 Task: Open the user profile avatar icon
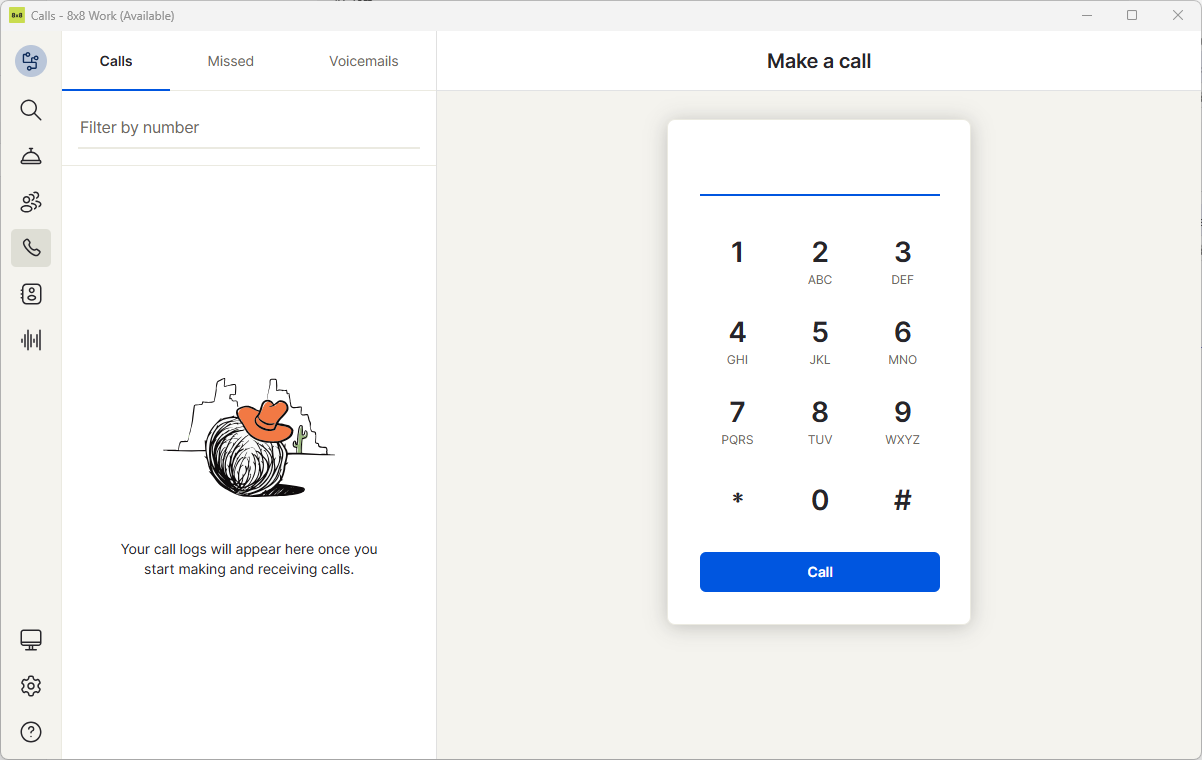pos(31,61)
